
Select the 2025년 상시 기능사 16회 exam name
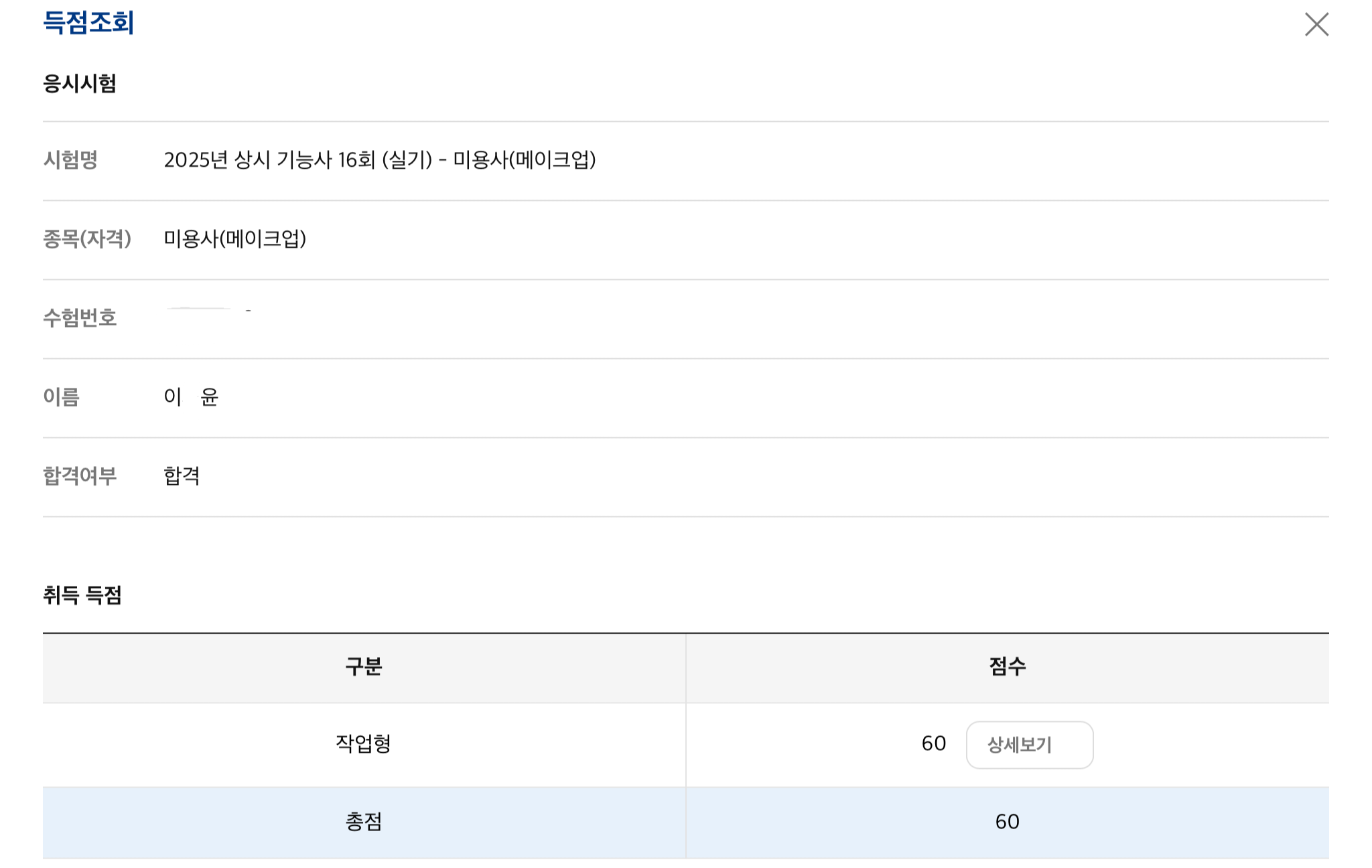(x=379, y=160)
